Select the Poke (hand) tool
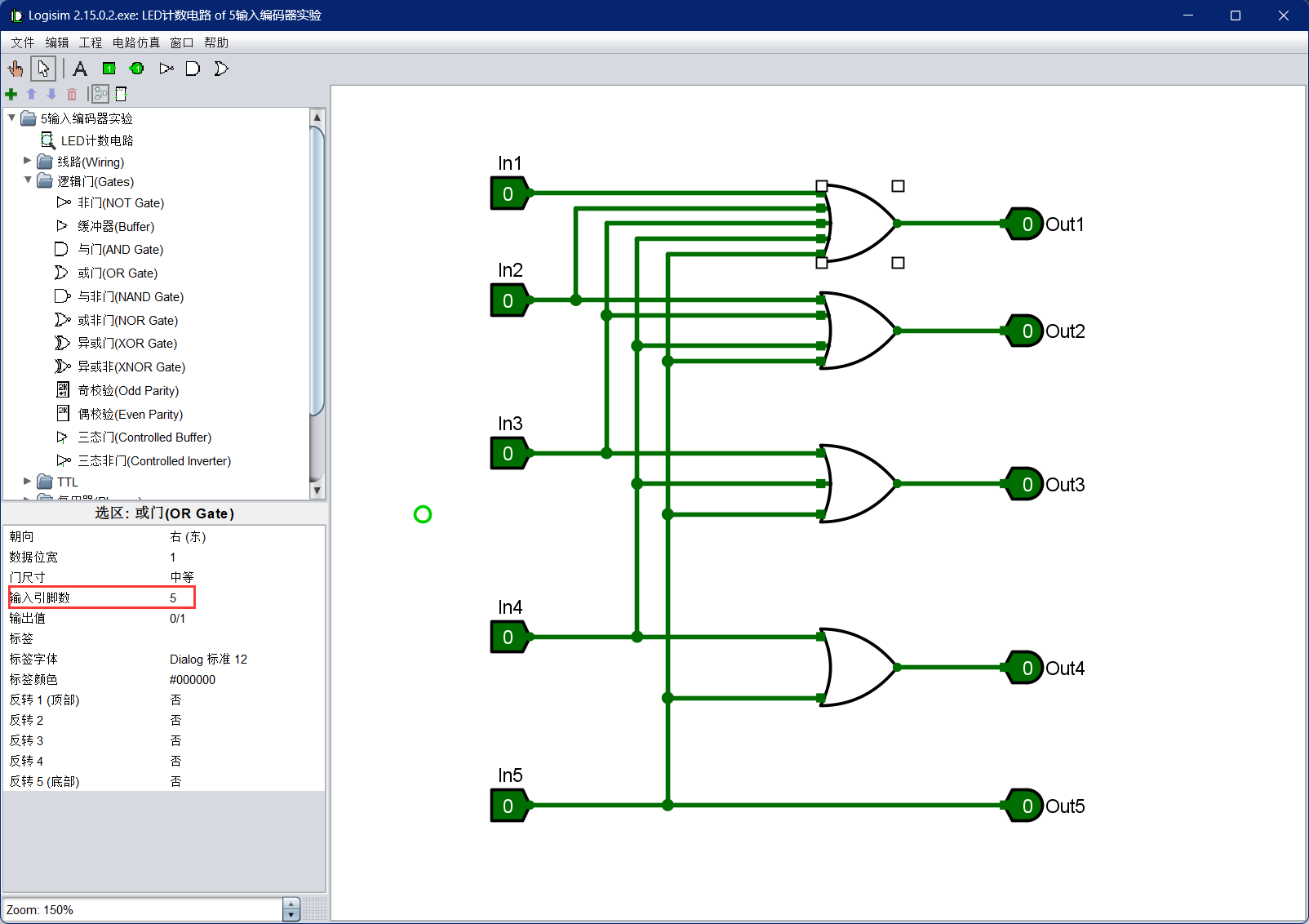Image resolution: width=1309 pixels, height=924 pixels. (16, 69)
